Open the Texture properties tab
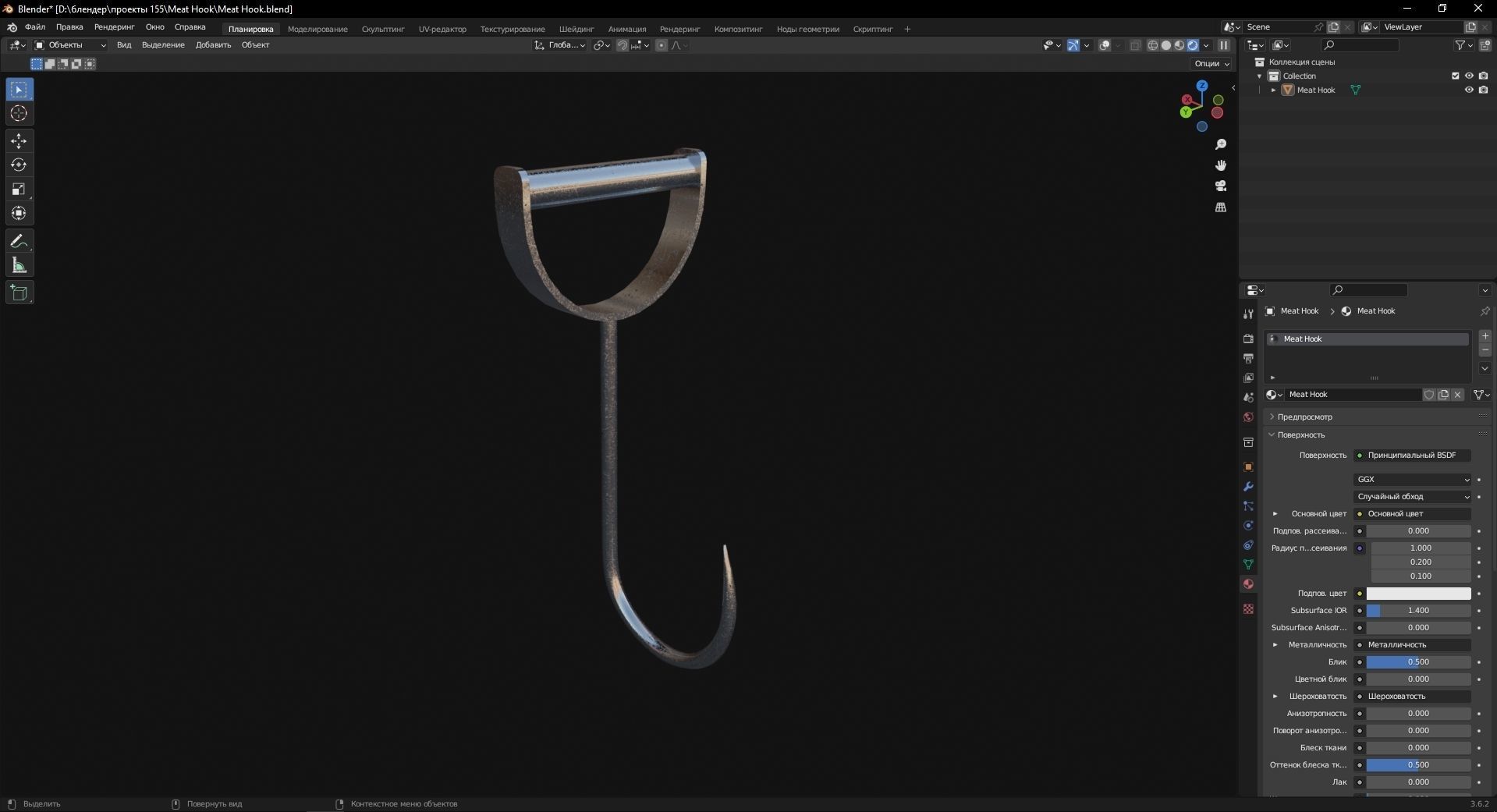 [1248, 608]
